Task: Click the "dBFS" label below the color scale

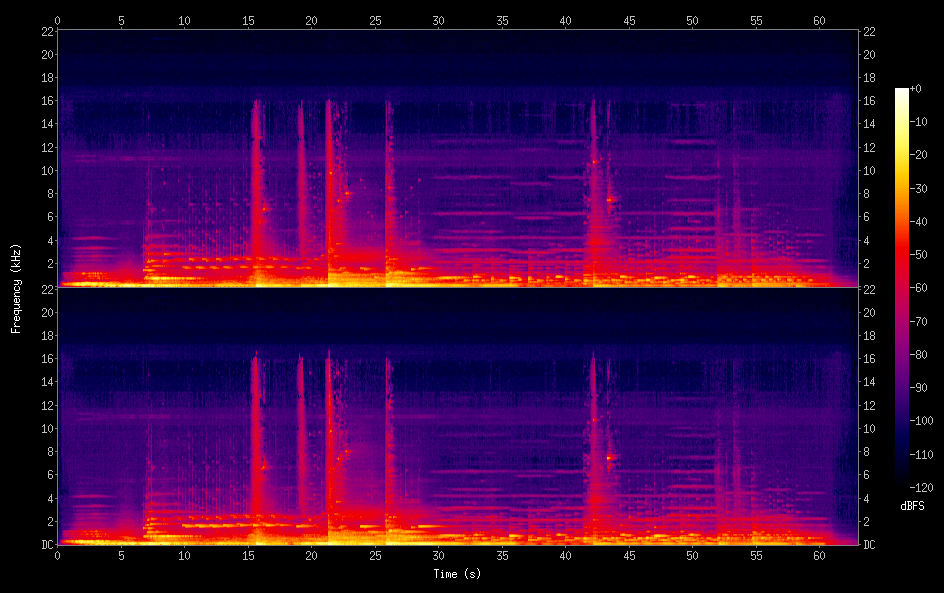Action: (911, 507)
